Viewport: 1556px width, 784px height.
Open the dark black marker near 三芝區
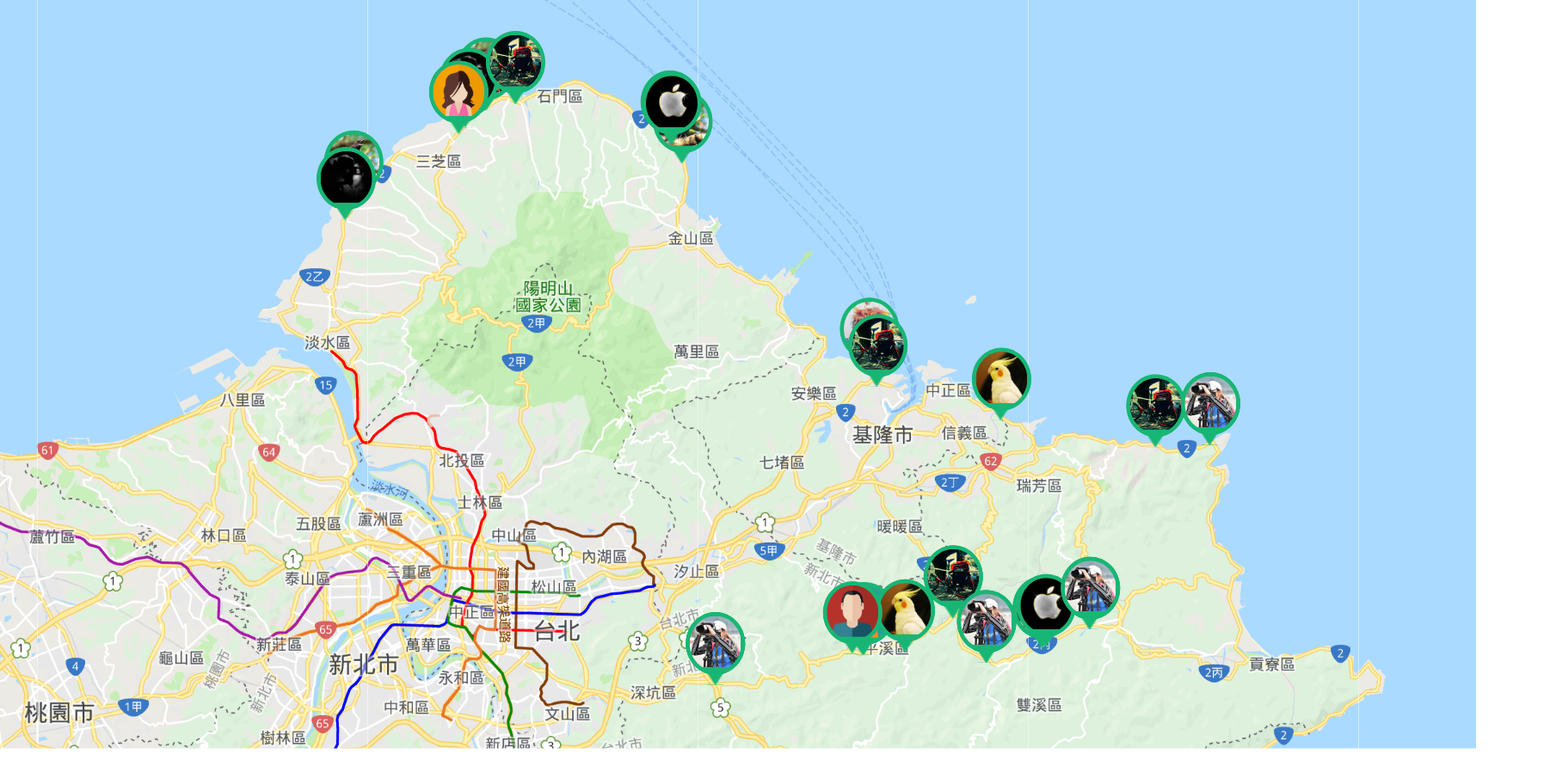click(346, 179)
